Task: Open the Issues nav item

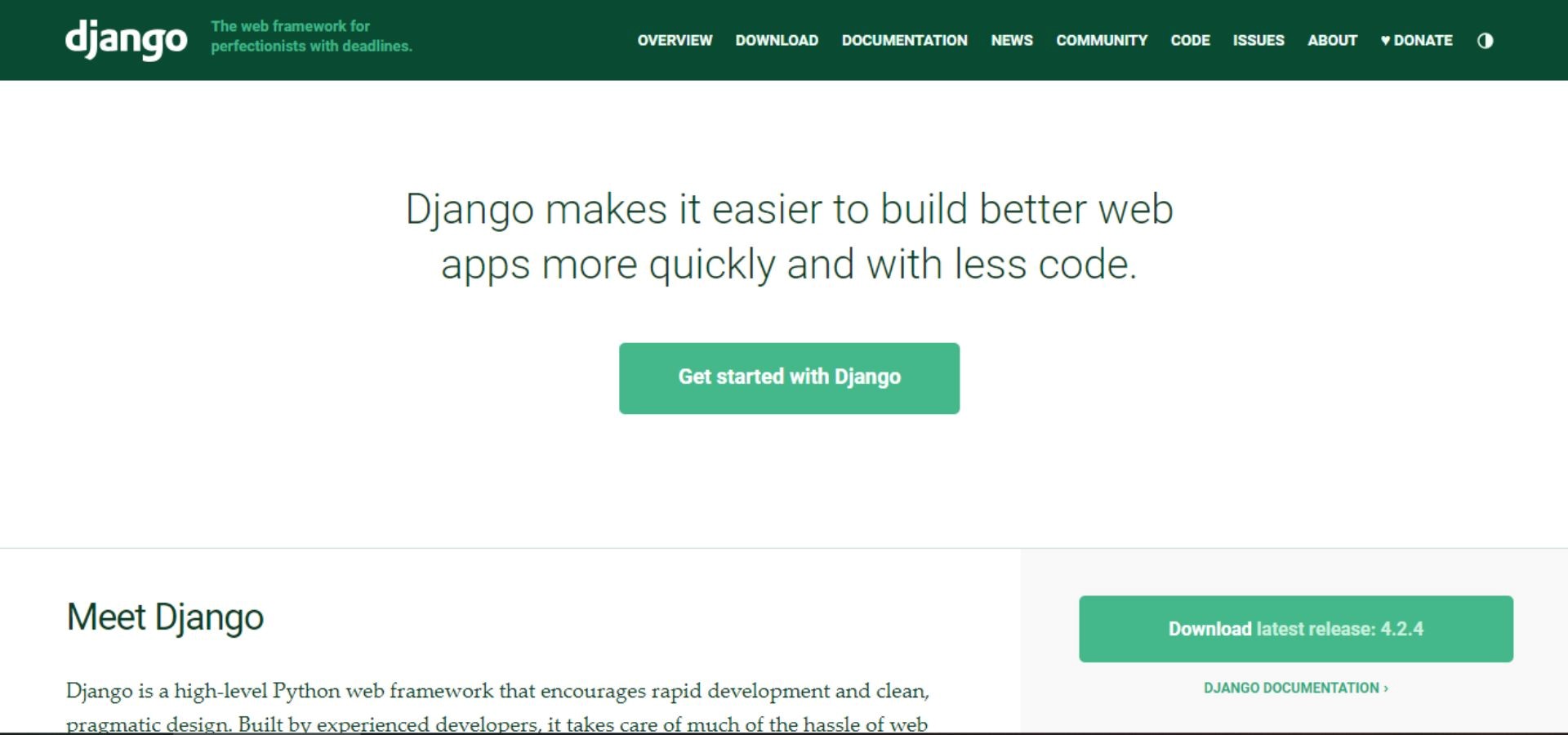Action: (1258, 41)
